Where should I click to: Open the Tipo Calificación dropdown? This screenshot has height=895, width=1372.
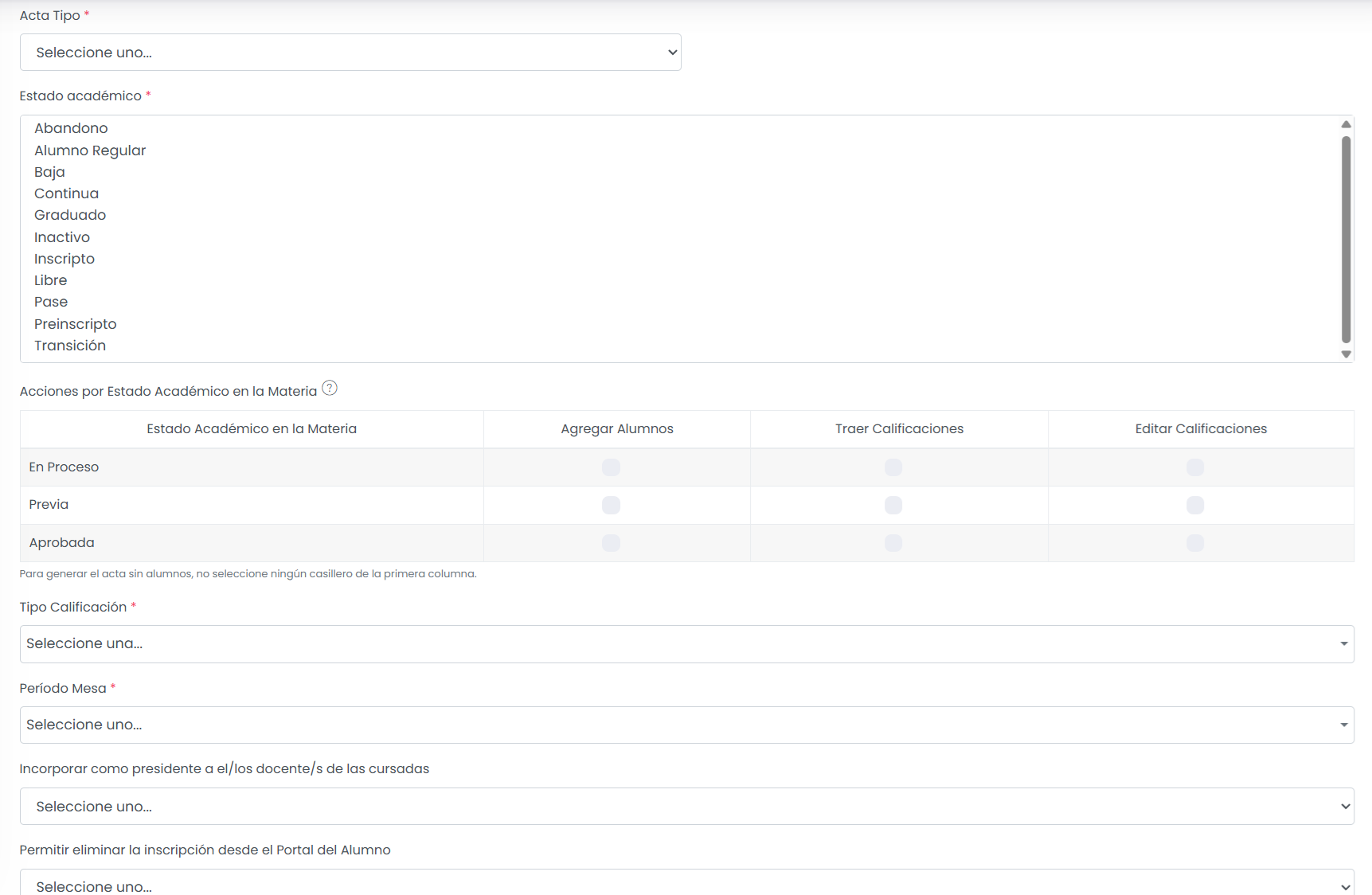click(x=686, y=644)
